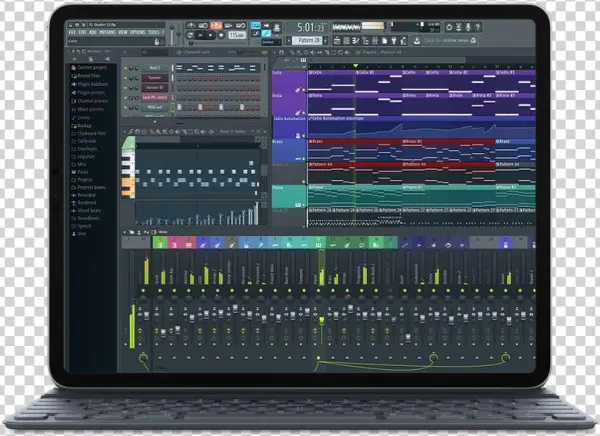Open the Pattern 28 selector dropdown
Viewport: 600px width, 436px height.
click(308, 40)
